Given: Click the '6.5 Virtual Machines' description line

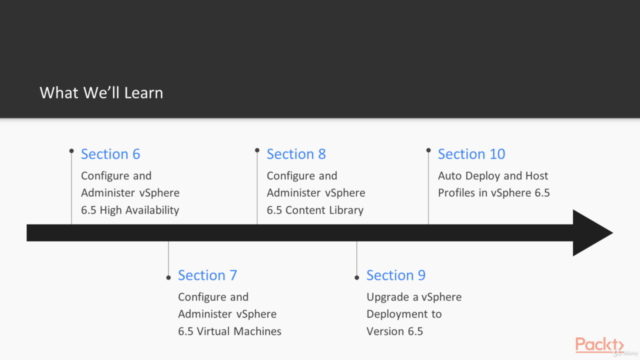Looking at the screenshot, I should [229, 331].
